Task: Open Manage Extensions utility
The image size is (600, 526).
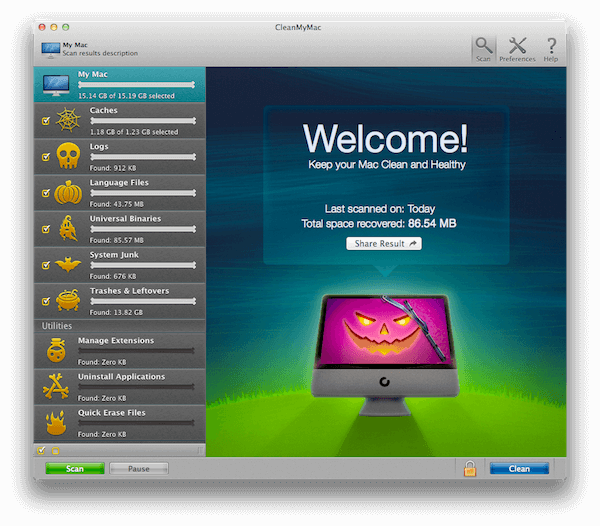Action: [120, 350]
